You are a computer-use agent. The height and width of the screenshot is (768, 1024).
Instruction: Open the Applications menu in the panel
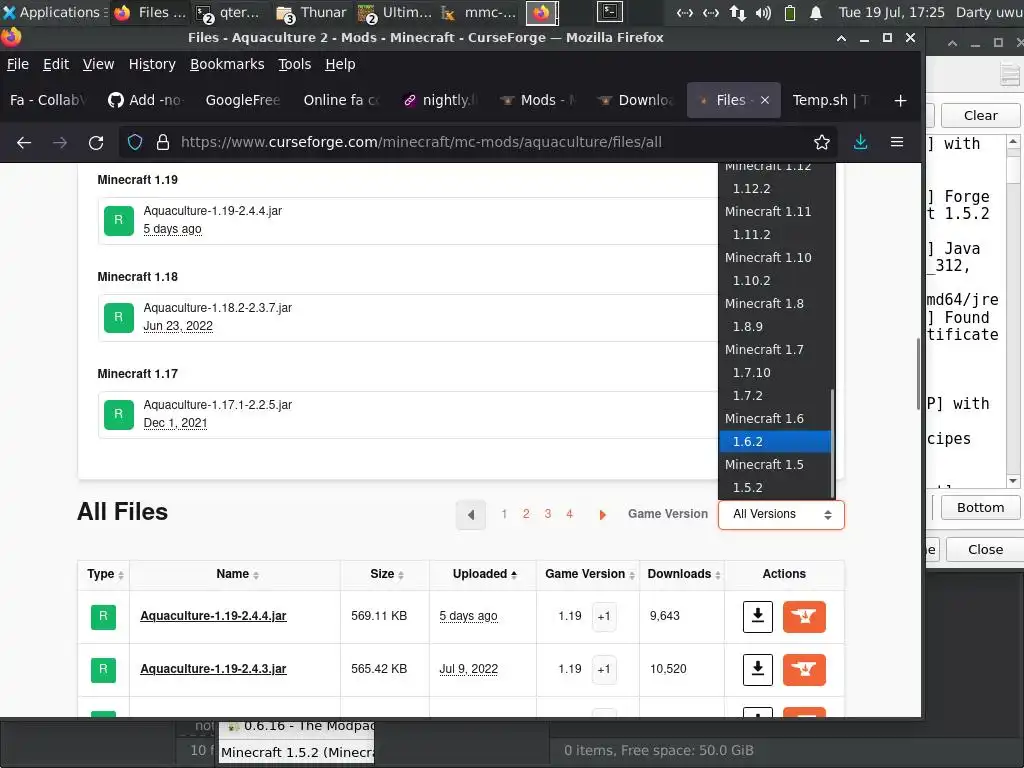(55, 12)
